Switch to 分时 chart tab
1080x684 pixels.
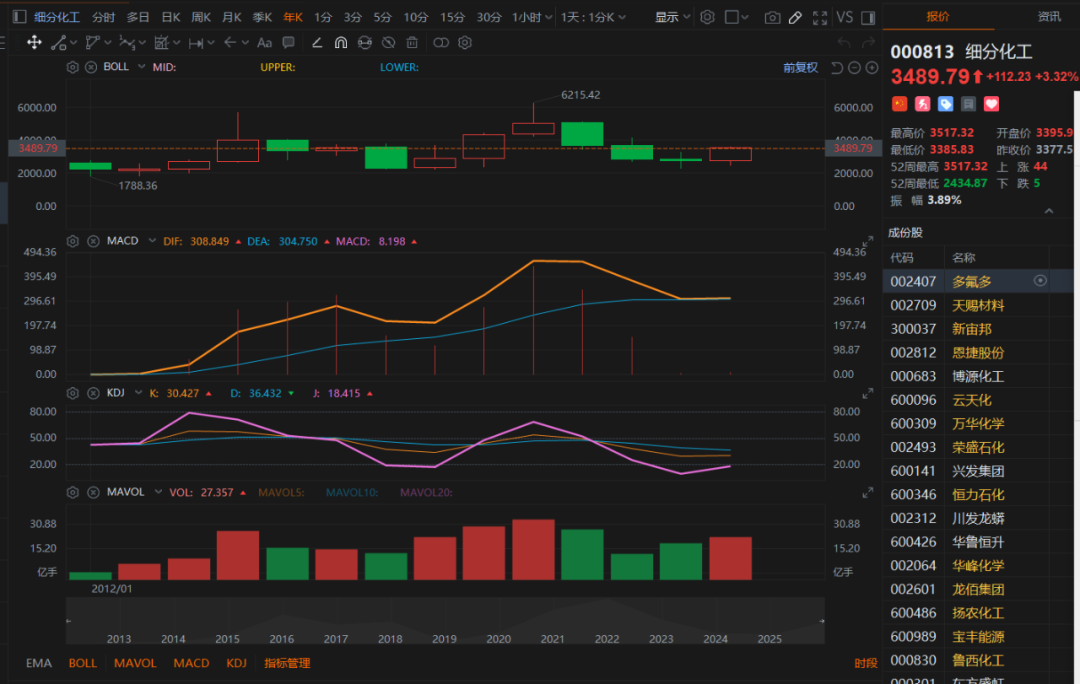pyautogui.click(x=103, y=17)
